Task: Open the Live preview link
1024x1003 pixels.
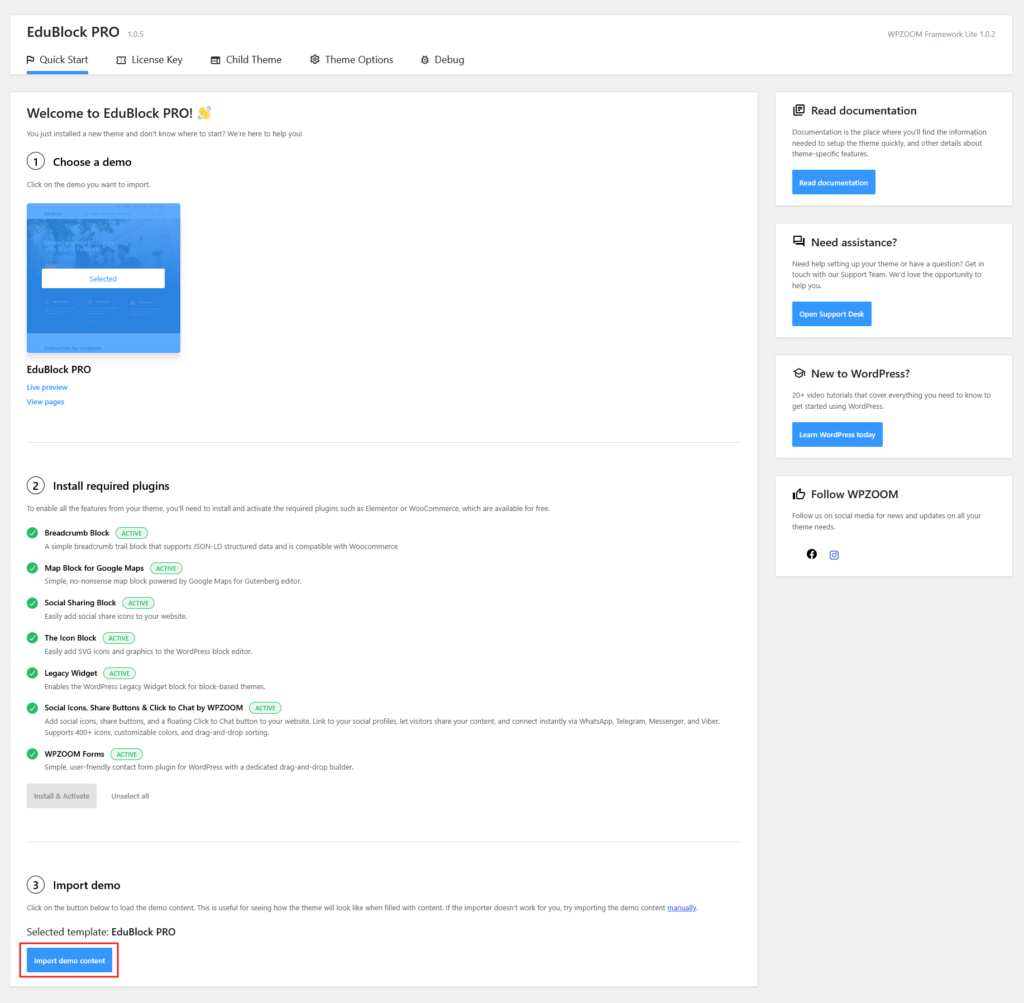Action: [x=47, y=387]
